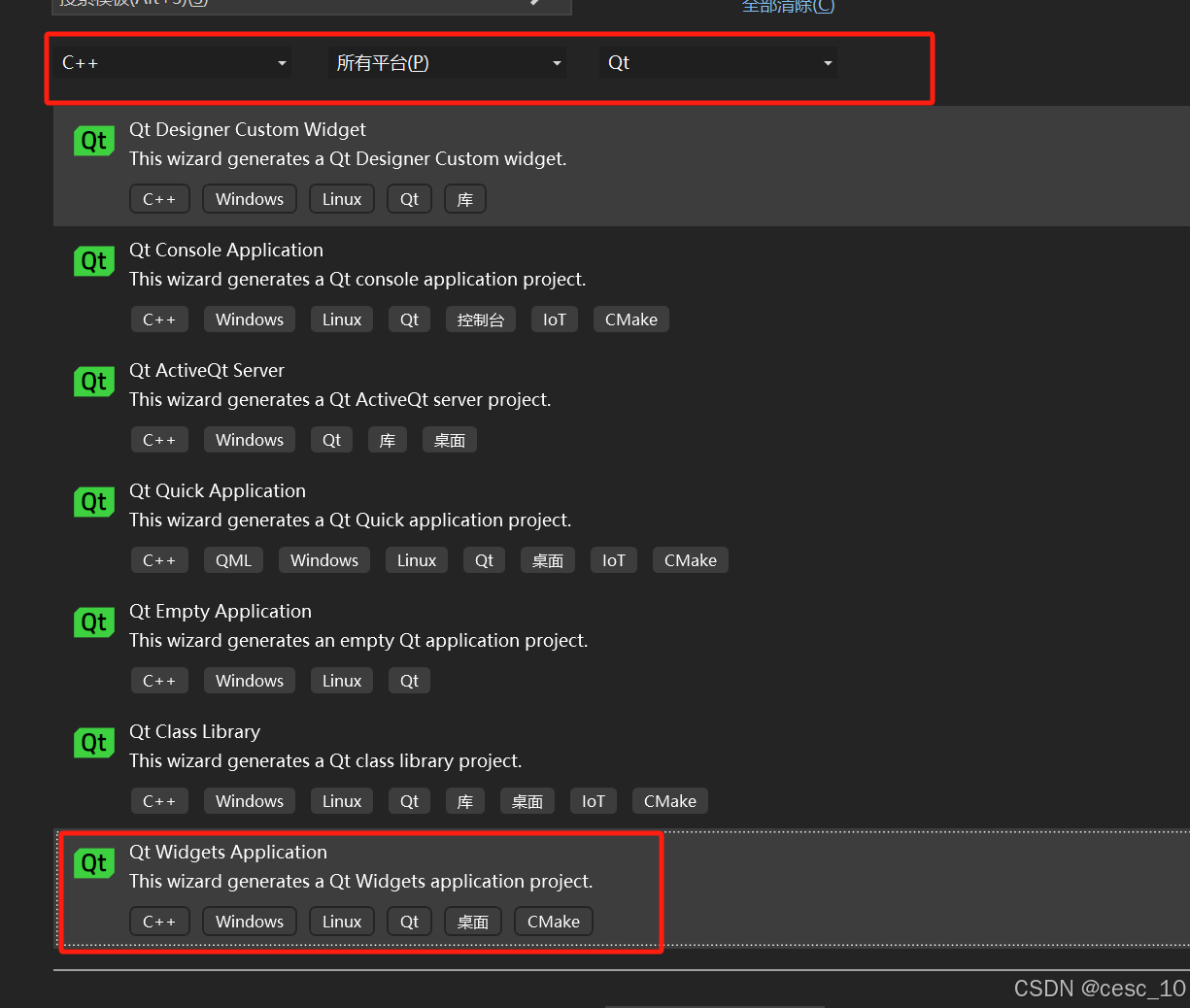Image resolution: width=1190 pixels, height=1008 pixels.
Task: Click 'This wizard generates a Qt Widgets application project.'
Action: (x=361, y=881)
